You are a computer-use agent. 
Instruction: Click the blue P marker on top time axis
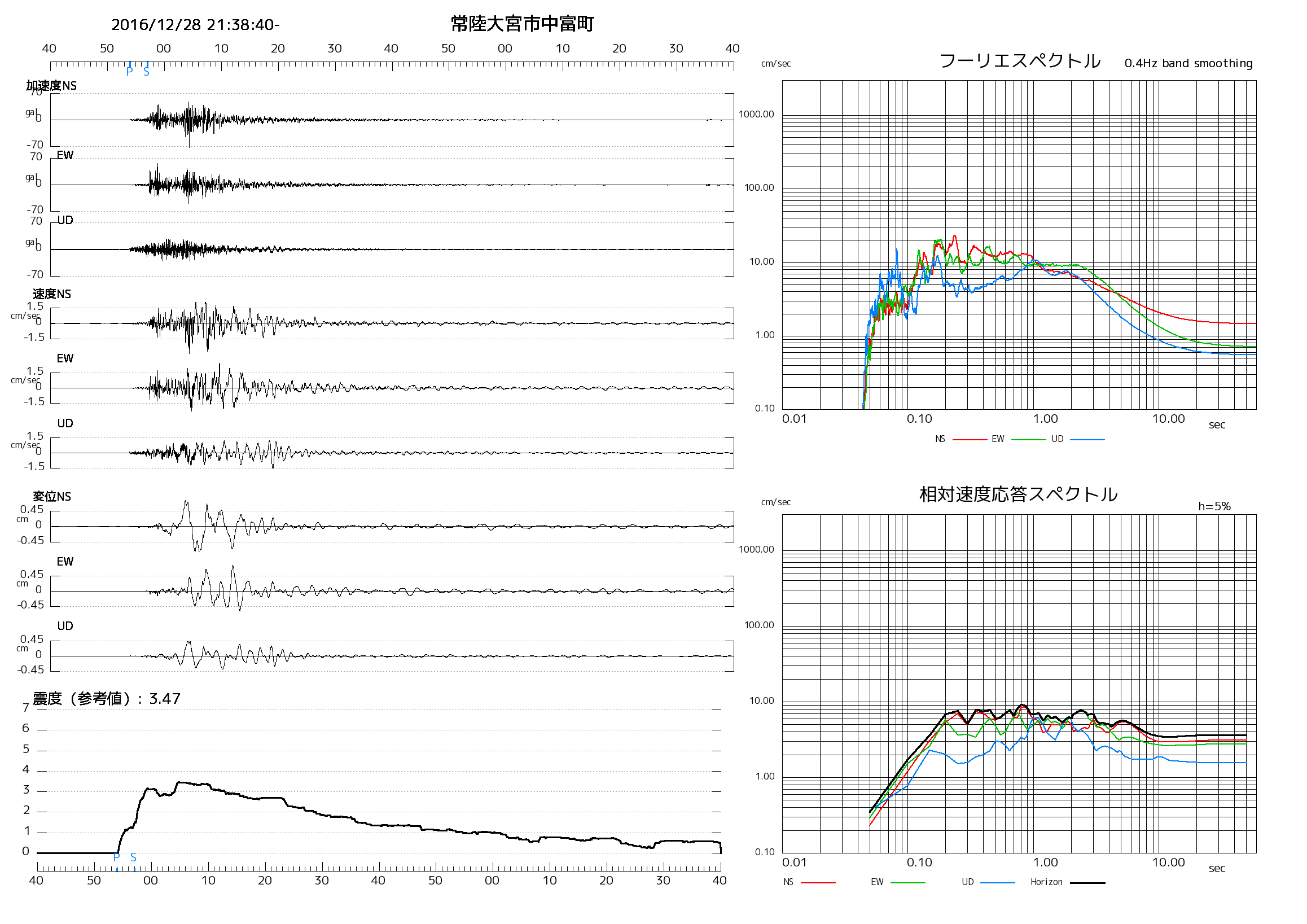pos(129,71)
